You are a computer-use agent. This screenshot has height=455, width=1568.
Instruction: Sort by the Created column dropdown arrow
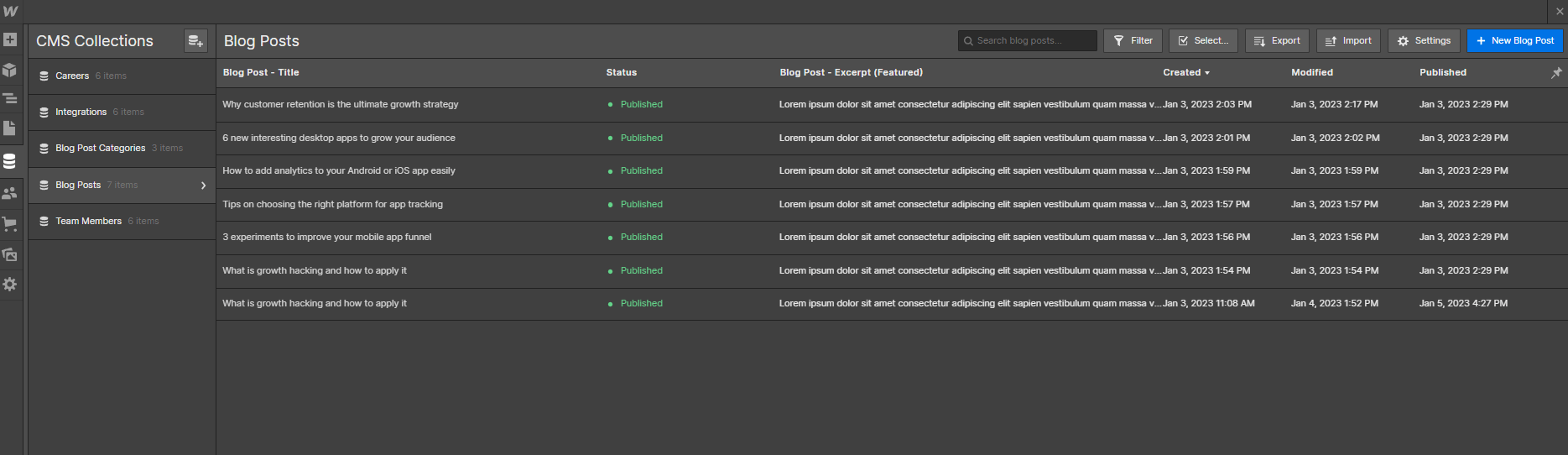point(1207,73)
